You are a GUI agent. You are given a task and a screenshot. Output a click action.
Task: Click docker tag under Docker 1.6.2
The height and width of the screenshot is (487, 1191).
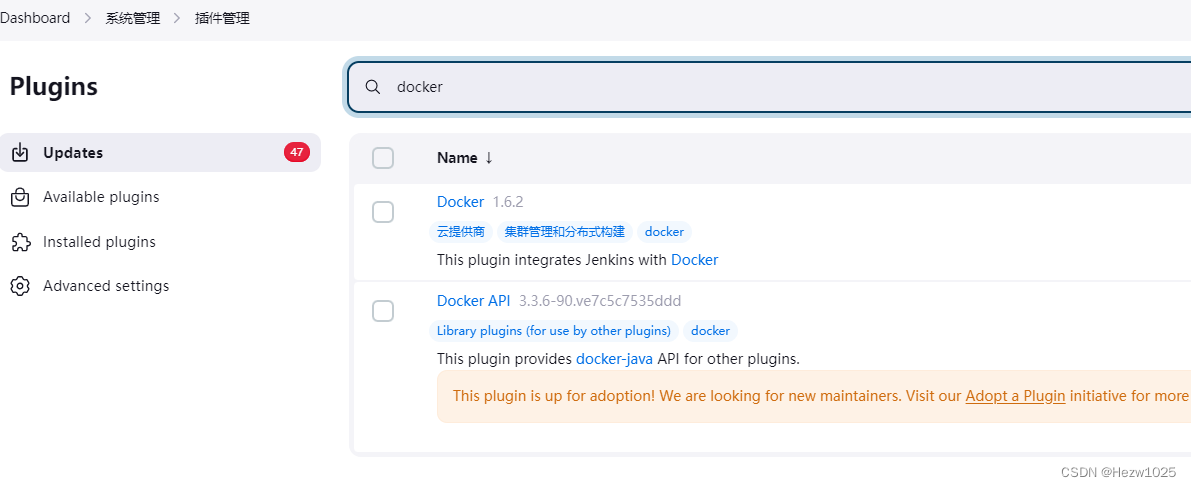pos(664,232)
